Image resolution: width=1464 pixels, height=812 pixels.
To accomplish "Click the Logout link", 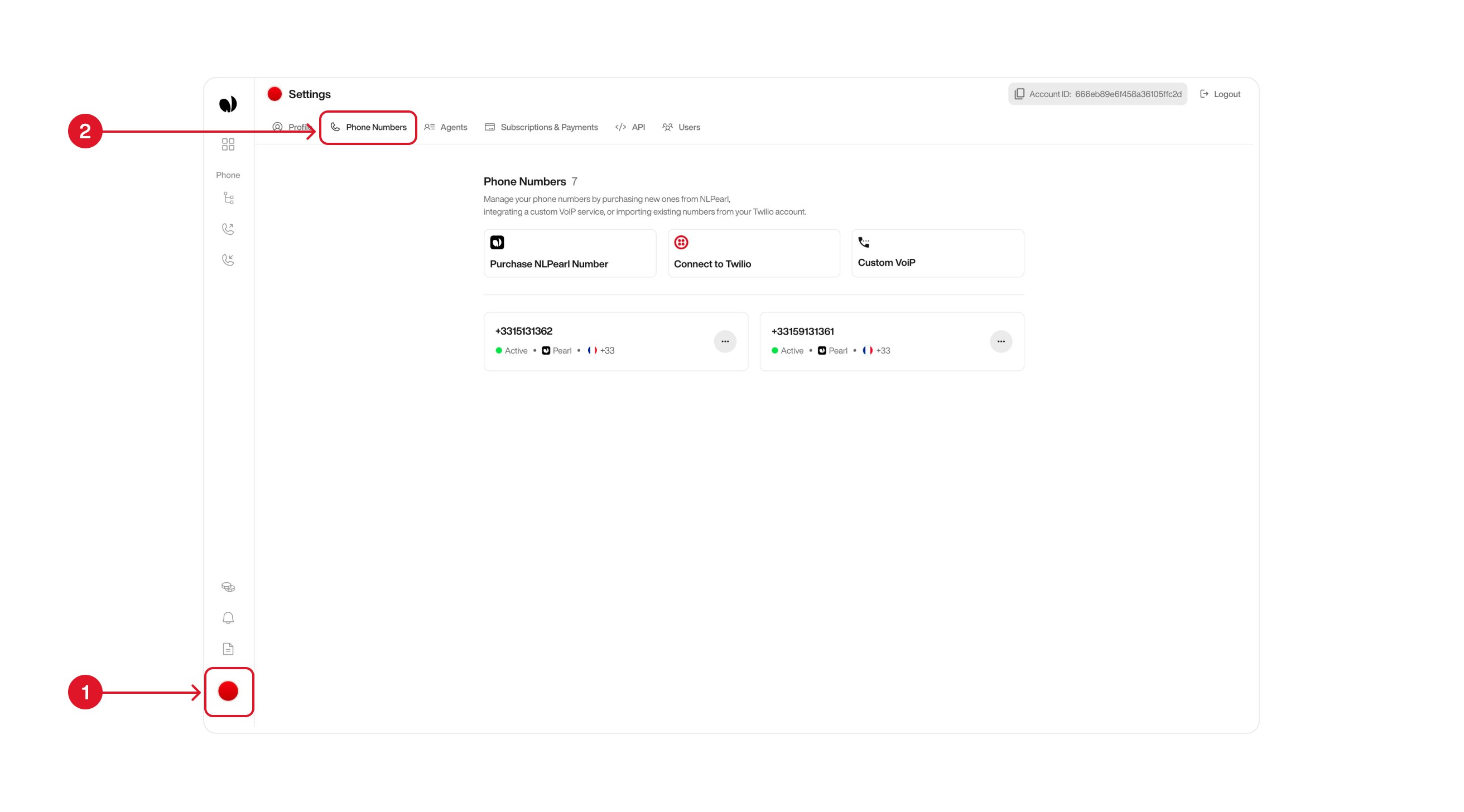I will tap(1220, 94).
